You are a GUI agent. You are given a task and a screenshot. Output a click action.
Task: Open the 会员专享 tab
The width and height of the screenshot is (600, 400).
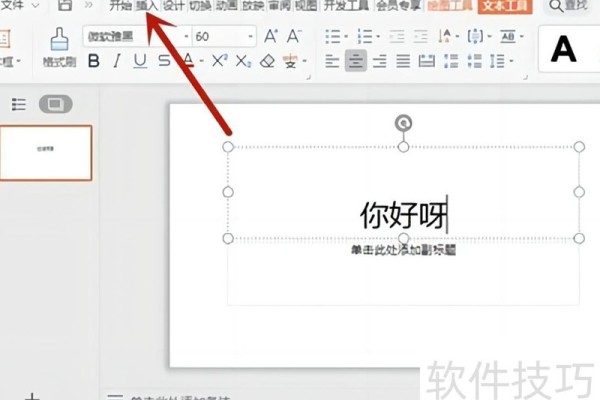pyautogui.click(x=398, y=5)
